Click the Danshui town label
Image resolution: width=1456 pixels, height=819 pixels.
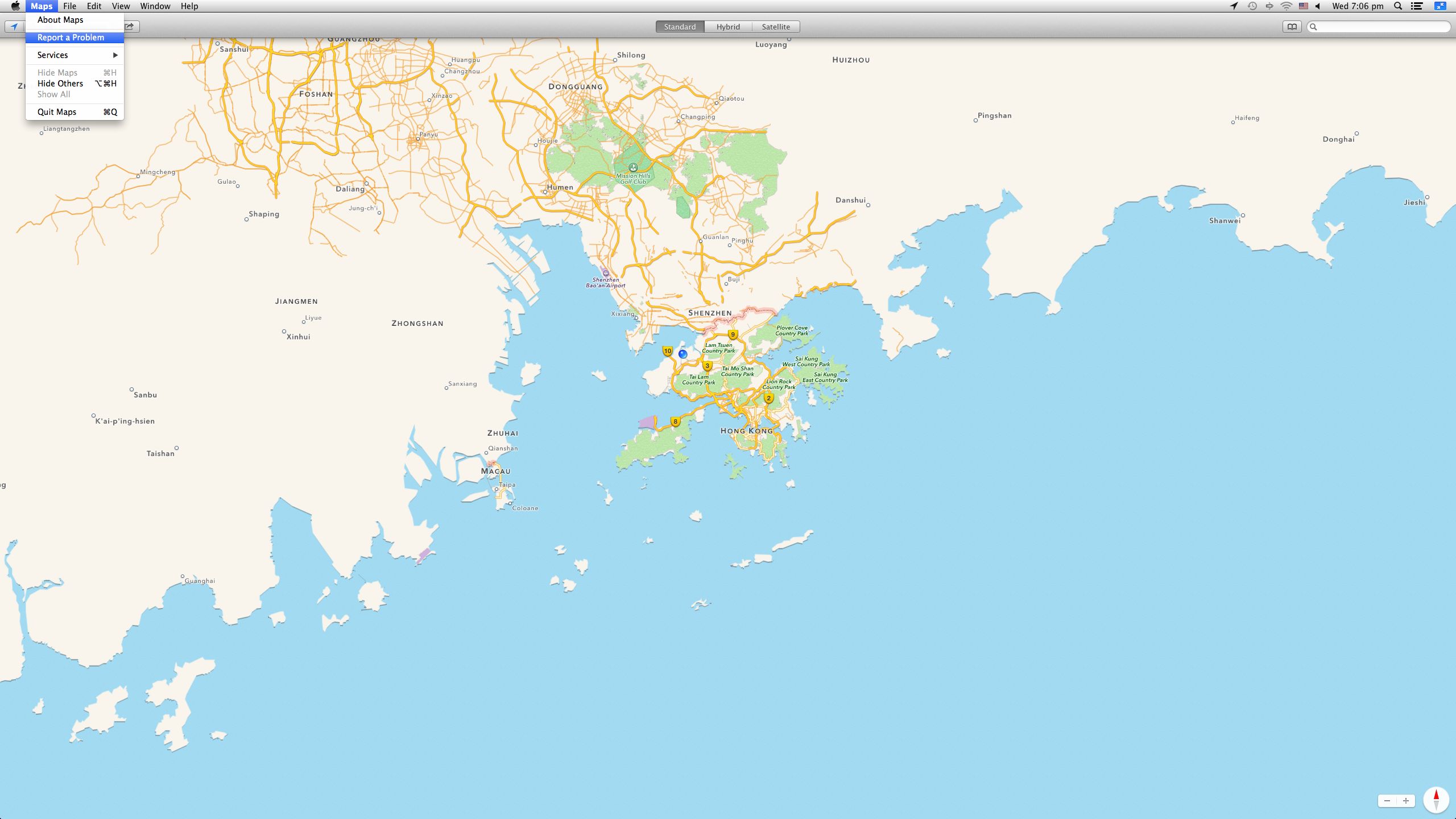click(x=850, y=200)
